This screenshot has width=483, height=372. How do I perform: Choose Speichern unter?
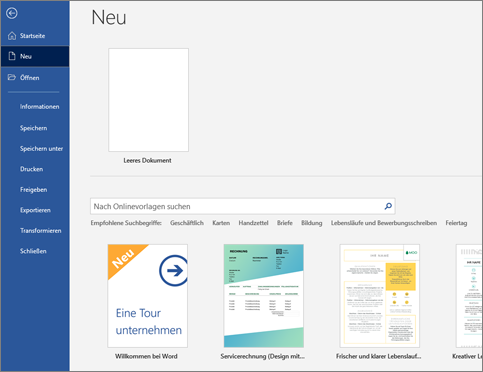click(x=41, y=149)
